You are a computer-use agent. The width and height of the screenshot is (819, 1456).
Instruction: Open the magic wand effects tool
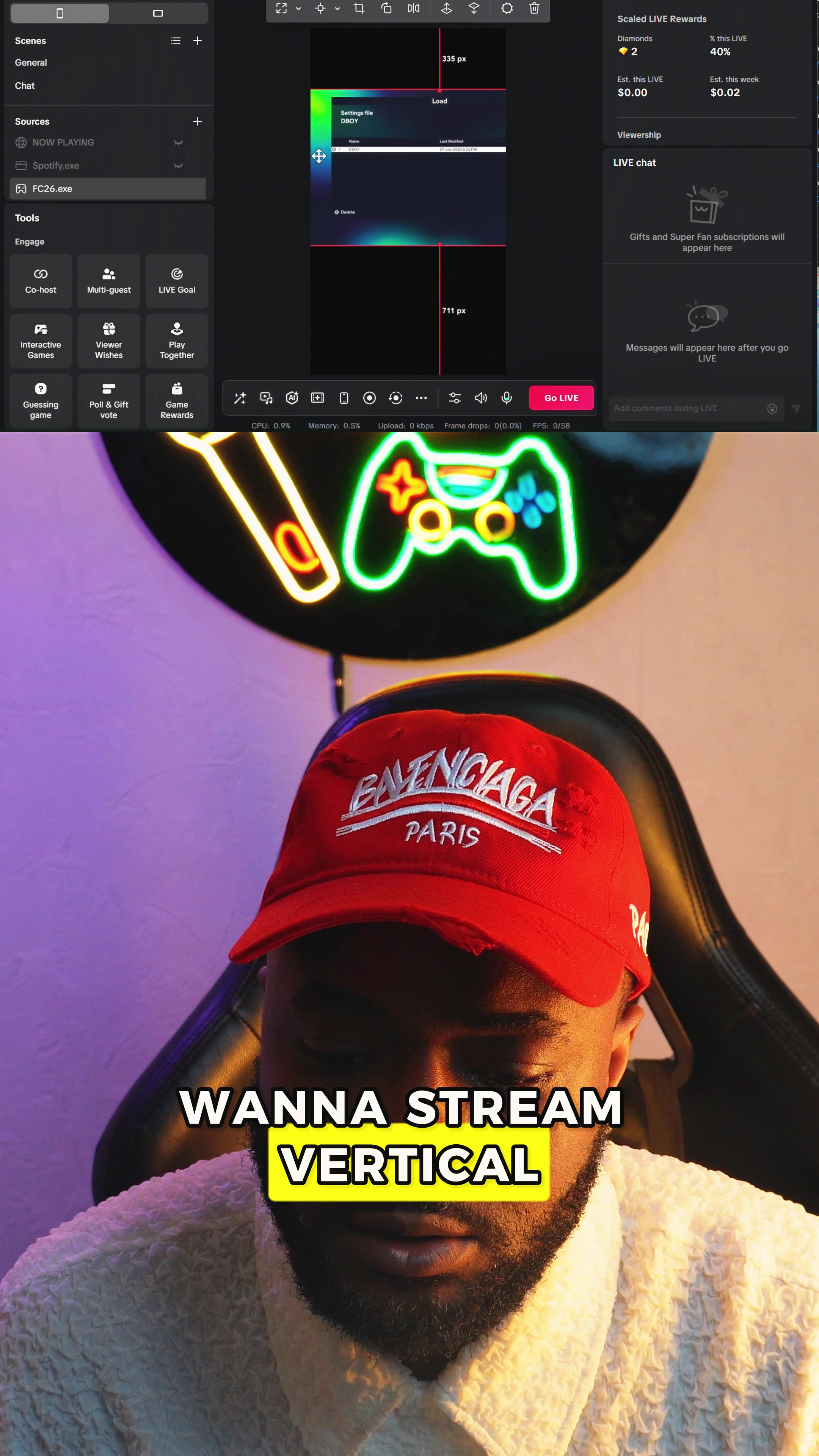coord(240,398)
